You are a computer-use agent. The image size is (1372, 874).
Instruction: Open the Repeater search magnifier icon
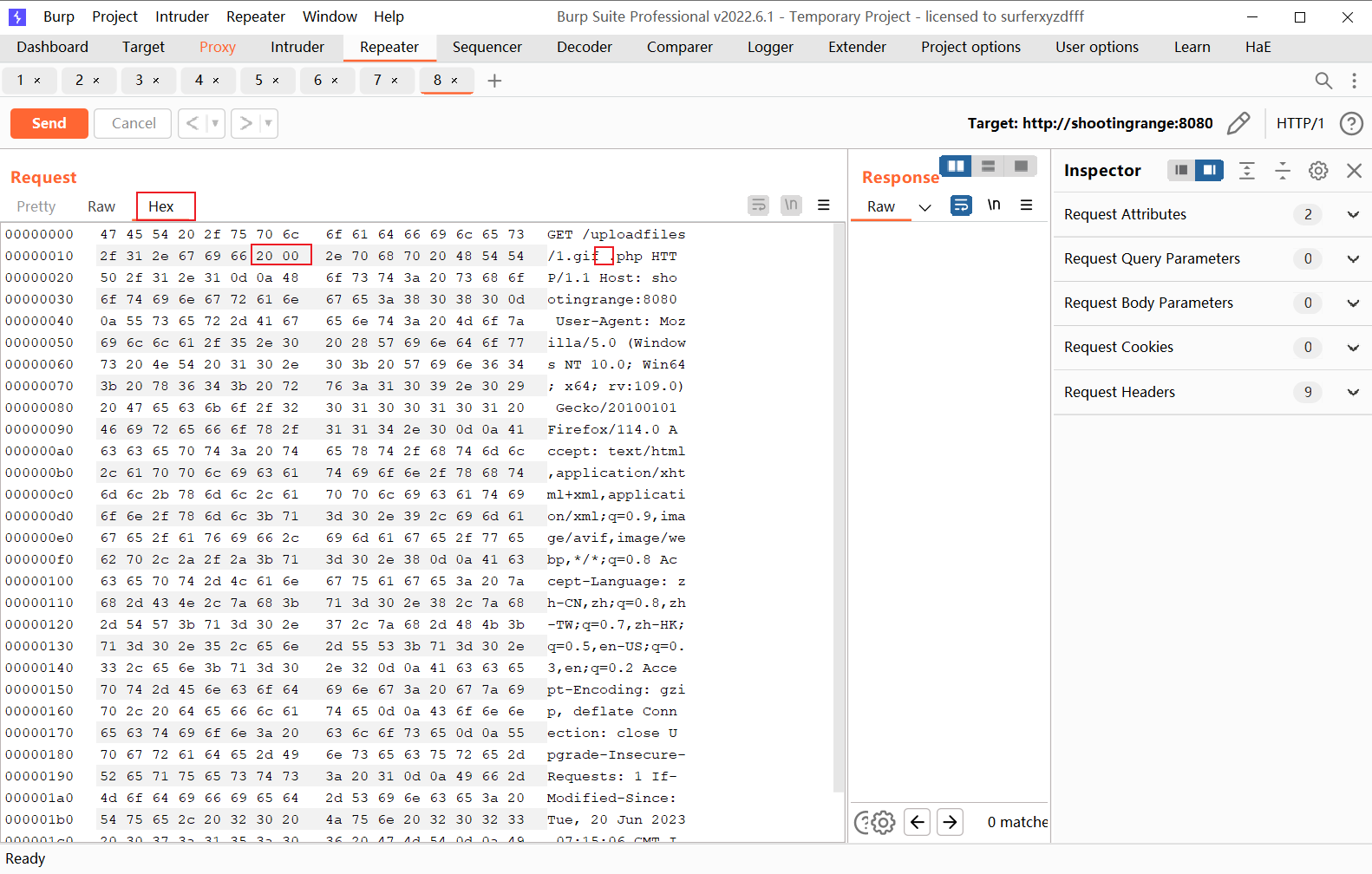coord(1323,81)
